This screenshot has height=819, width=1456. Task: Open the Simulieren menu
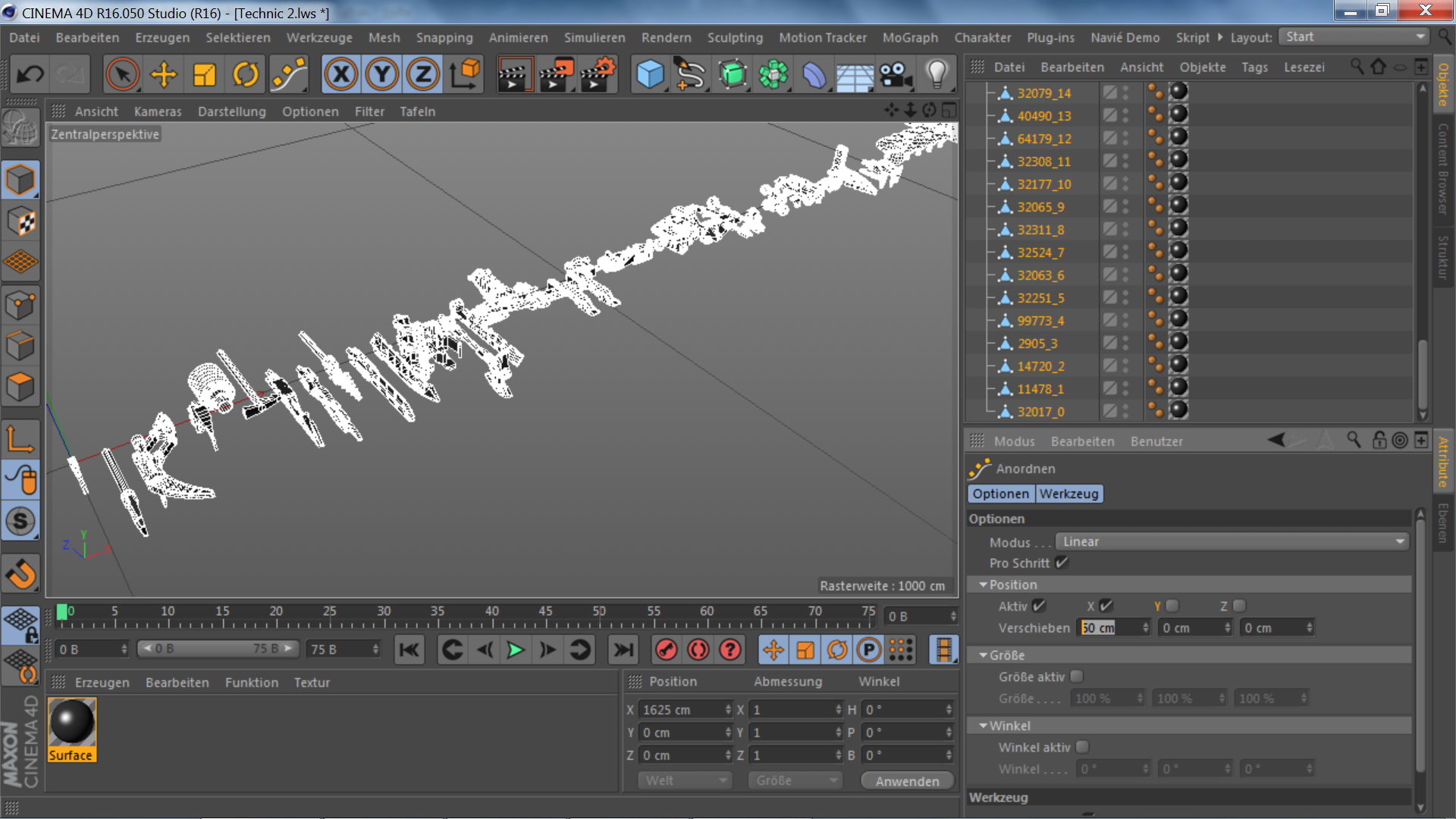(x=595, y=37)
